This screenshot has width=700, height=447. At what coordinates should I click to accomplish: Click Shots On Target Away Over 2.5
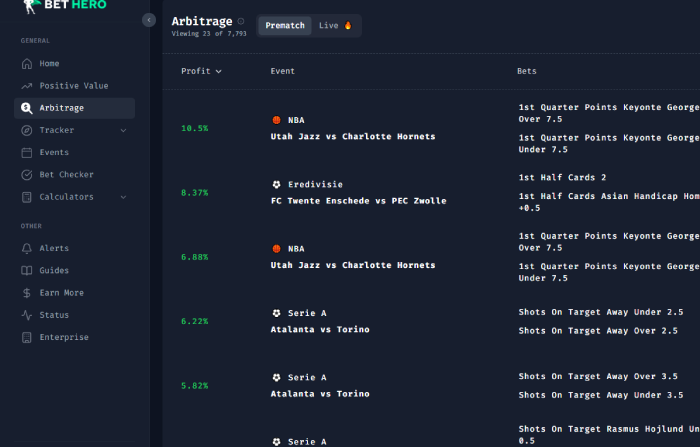[598, 331]
